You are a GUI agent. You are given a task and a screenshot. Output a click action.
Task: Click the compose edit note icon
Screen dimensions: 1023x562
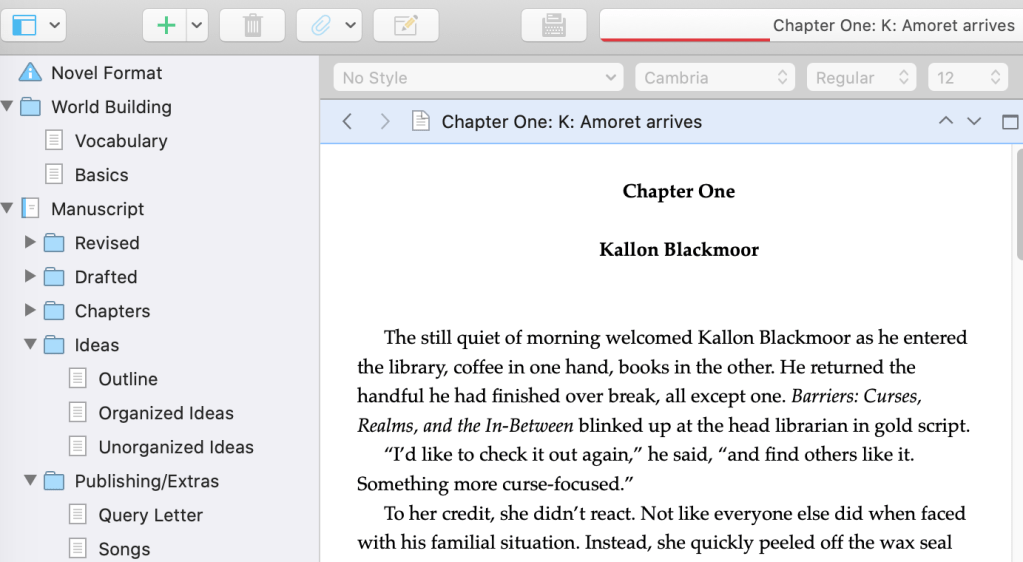click(x=405, y=26)
